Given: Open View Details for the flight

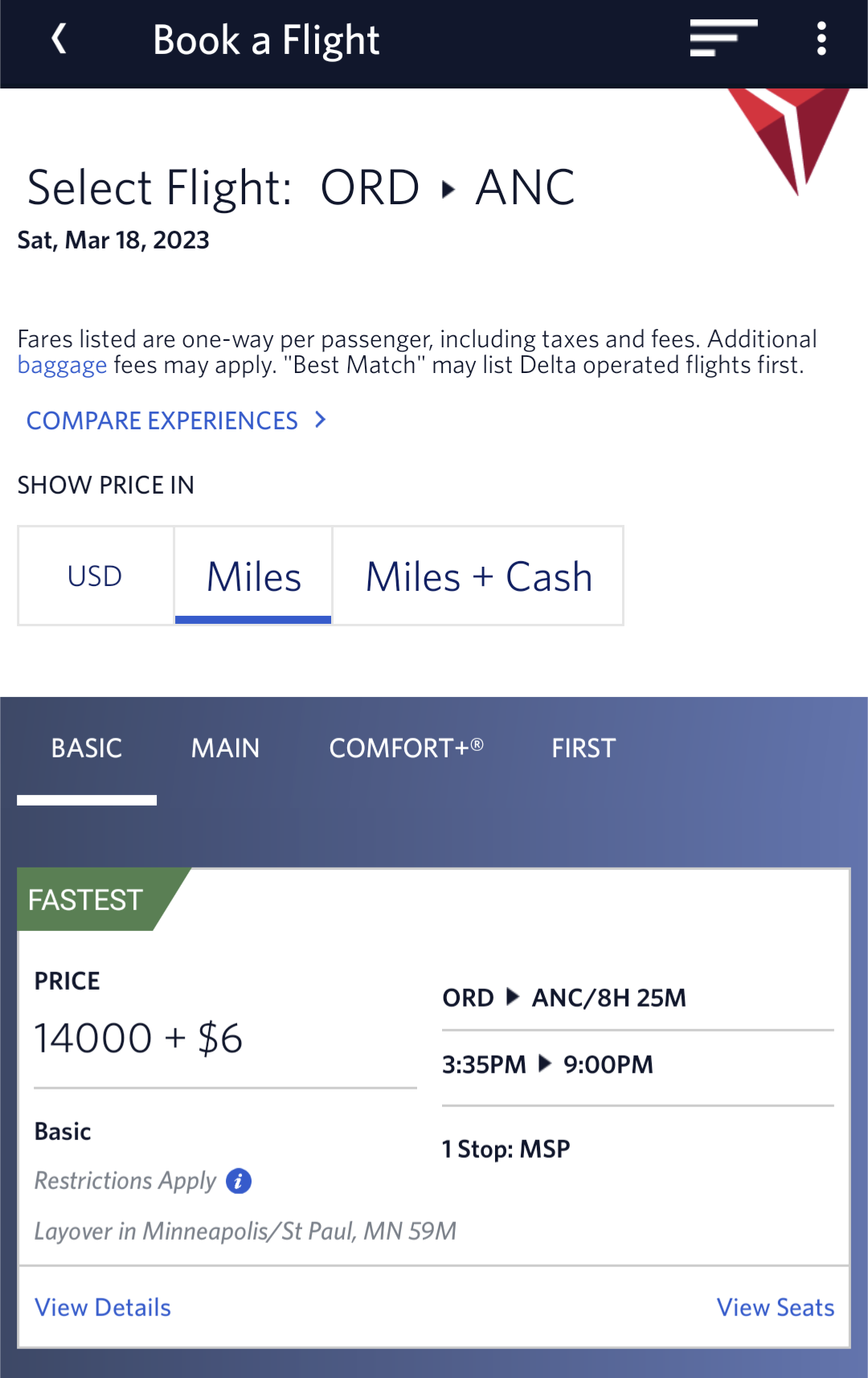Looking at the screenshot, I should (x=103, y=1307).
